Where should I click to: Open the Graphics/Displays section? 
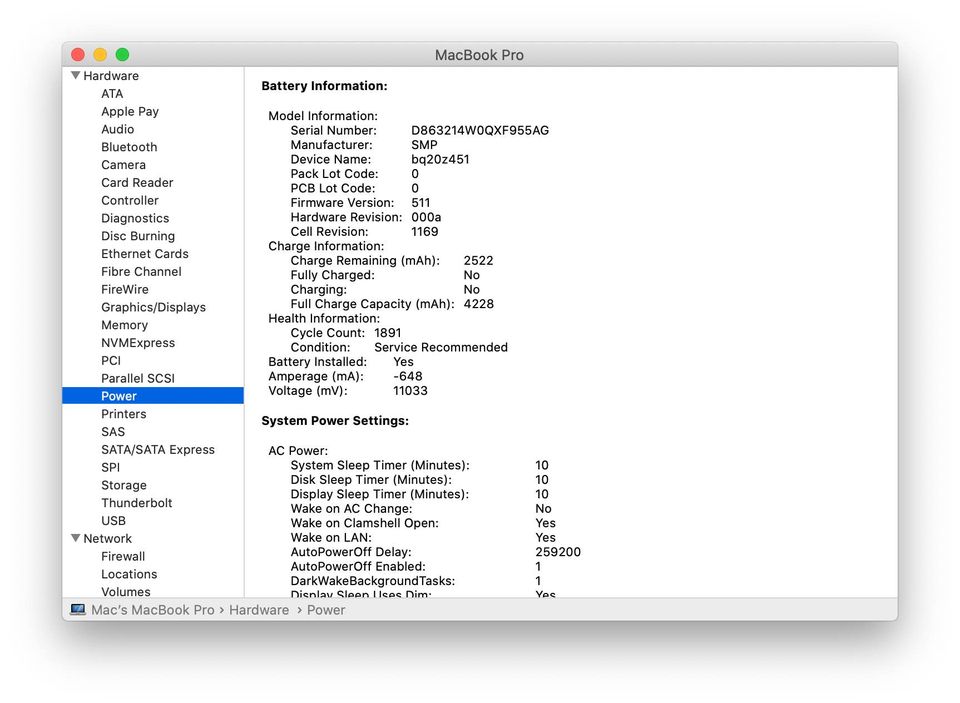coord(153,307)
